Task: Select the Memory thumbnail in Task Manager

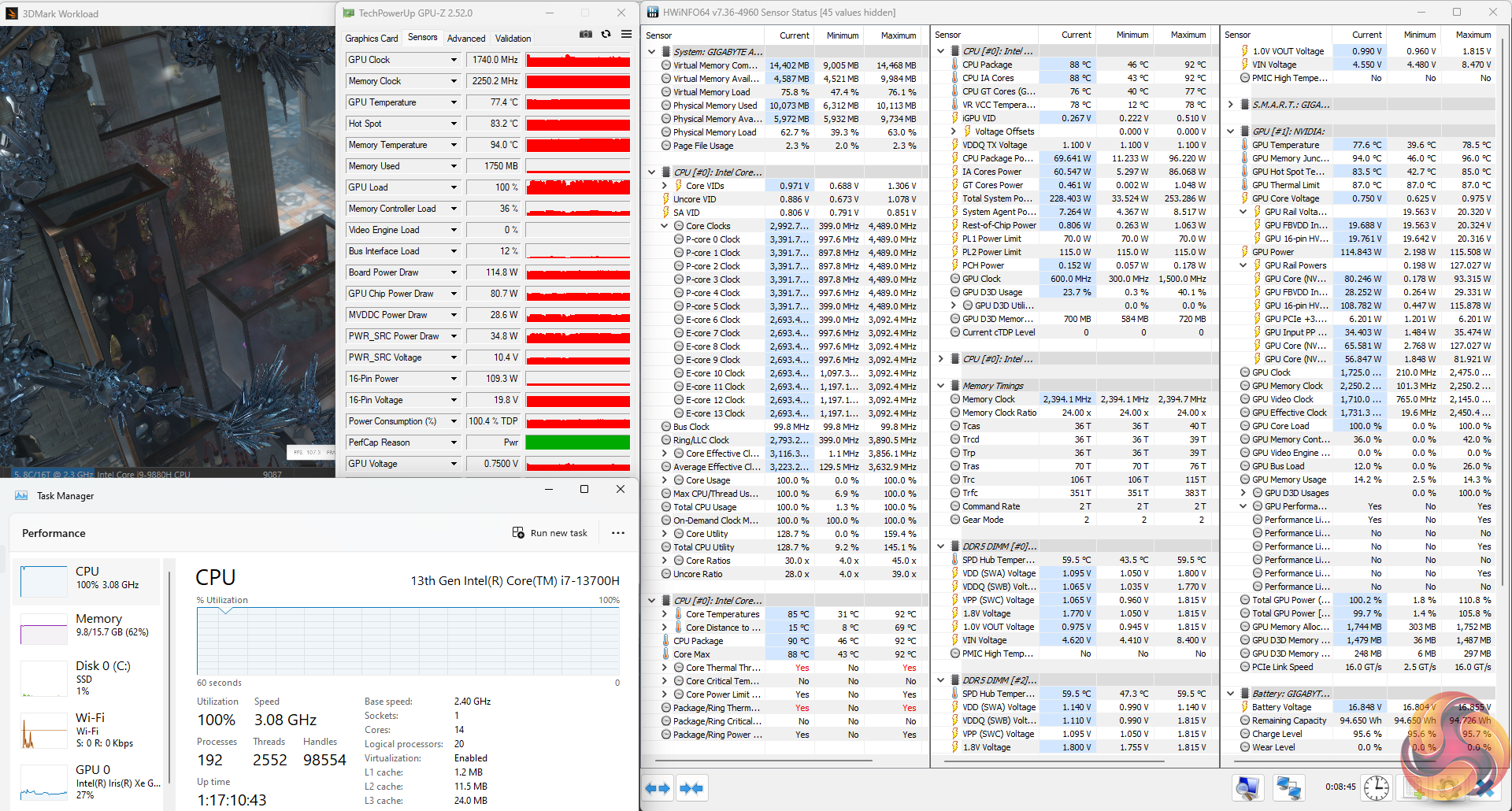Action: point(87,625)
